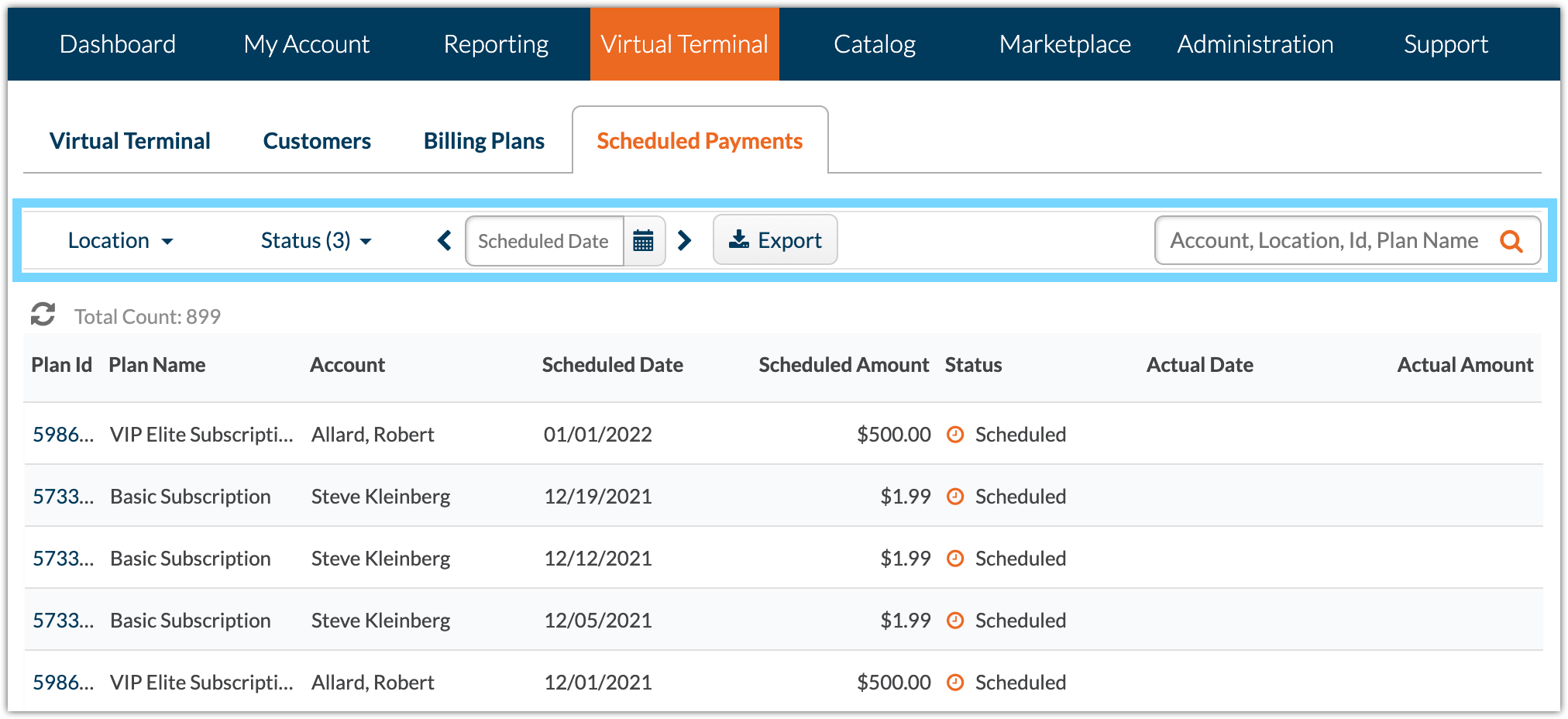Screen dimensions: 1568x719
Task: Sort by Account column header
Action: coord(347,365)
